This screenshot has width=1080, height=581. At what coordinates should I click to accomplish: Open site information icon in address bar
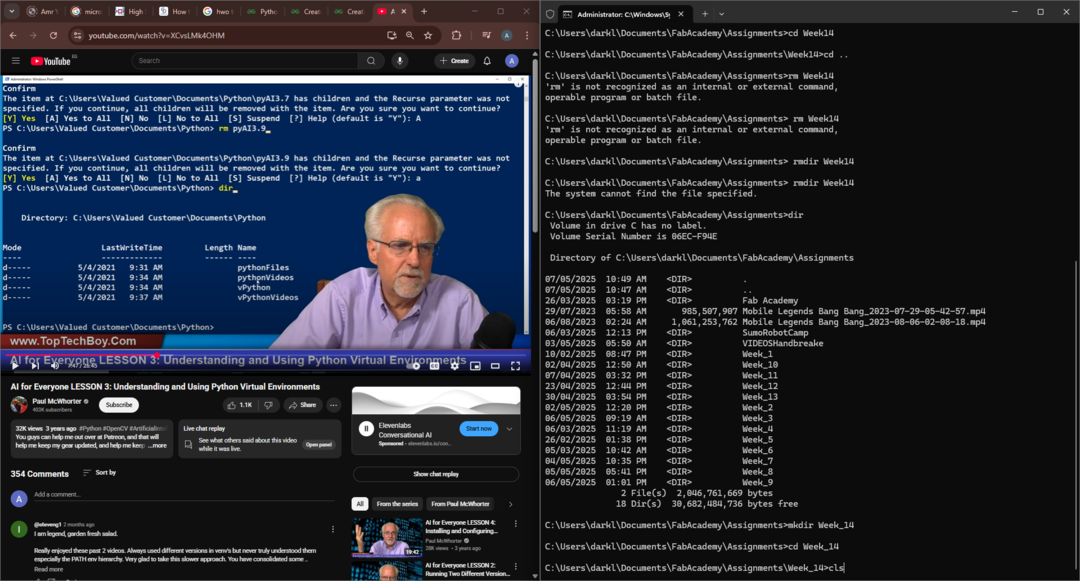coord(77,35)
